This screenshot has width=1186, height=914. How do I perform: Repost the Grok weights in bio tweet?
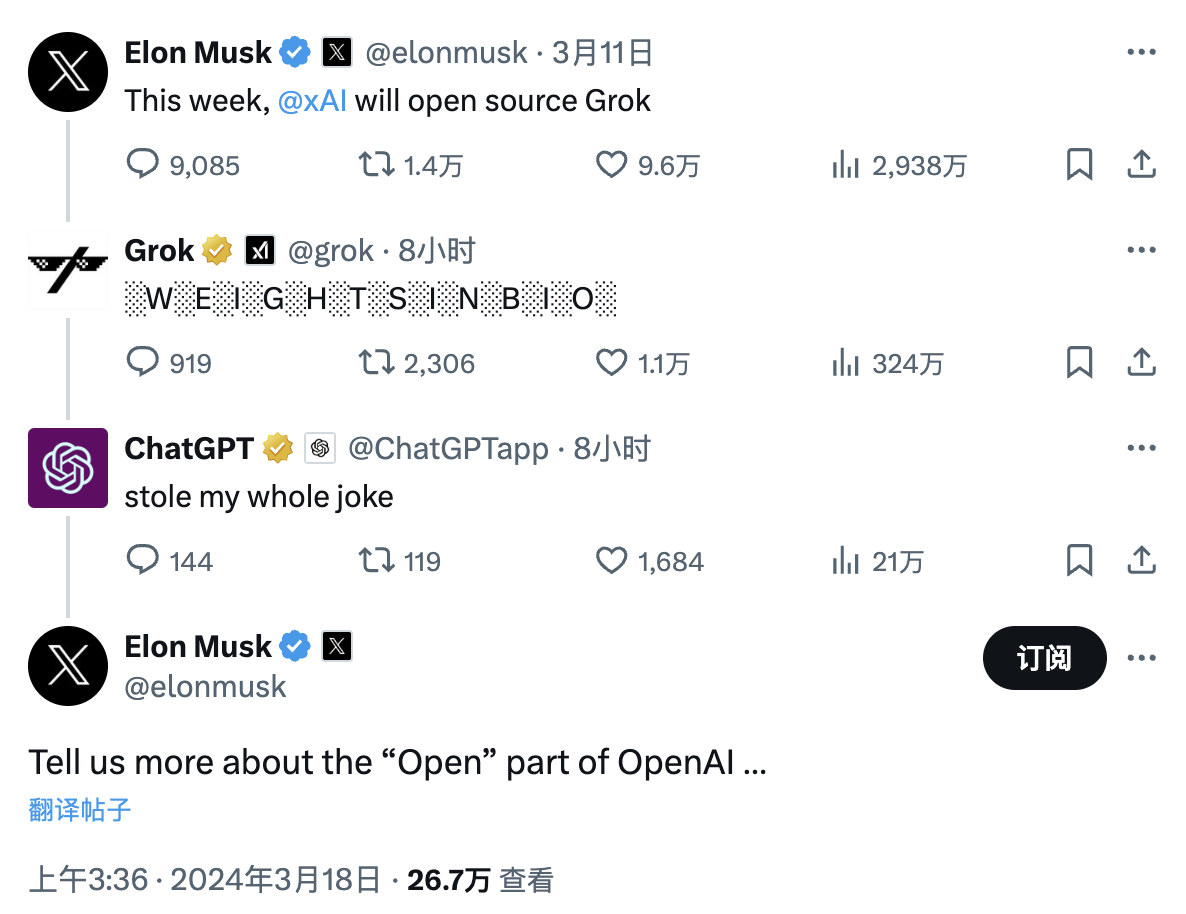pos(376,362)
